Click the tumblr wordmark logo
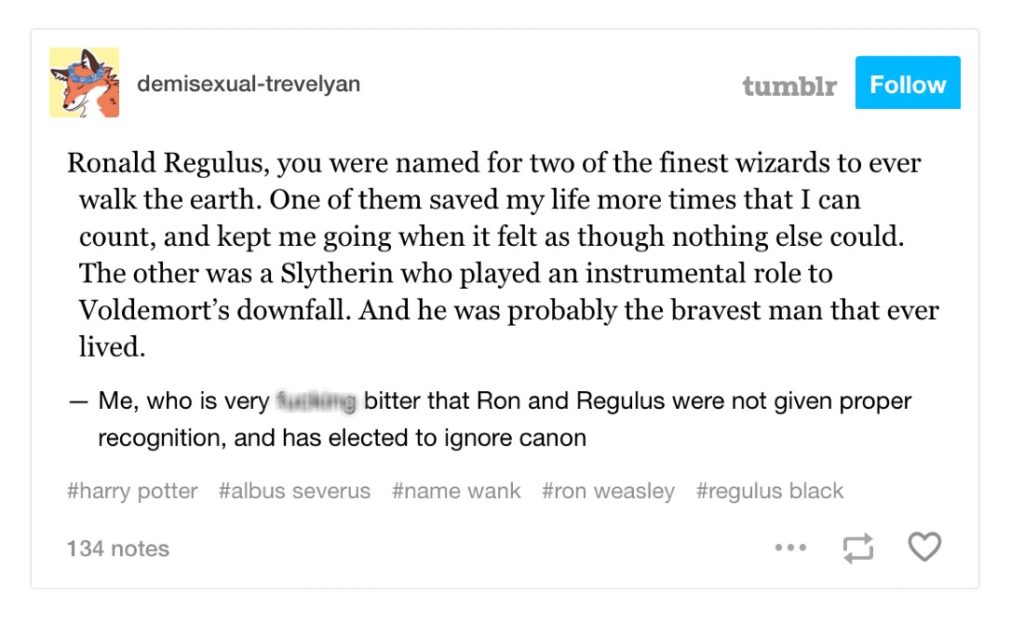The height and width of the screenshot is (623, 1024). click(x=789, y=85)
